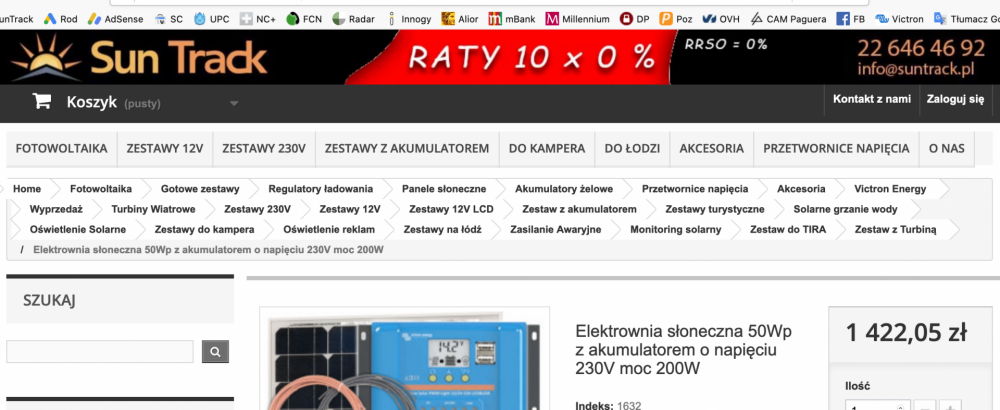This screenshot has height=410, width=1000.
Task: Open Wyprzedaż link
Action: click(56, 209)
